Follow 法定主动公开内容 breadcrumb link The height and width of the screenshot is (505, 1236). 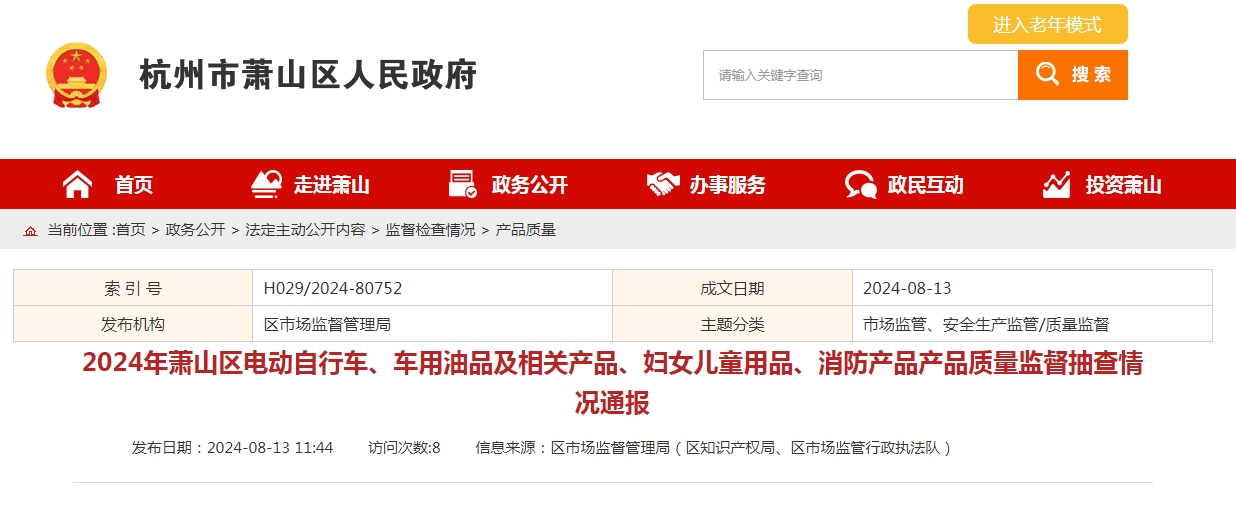click(x=305, y=230)
